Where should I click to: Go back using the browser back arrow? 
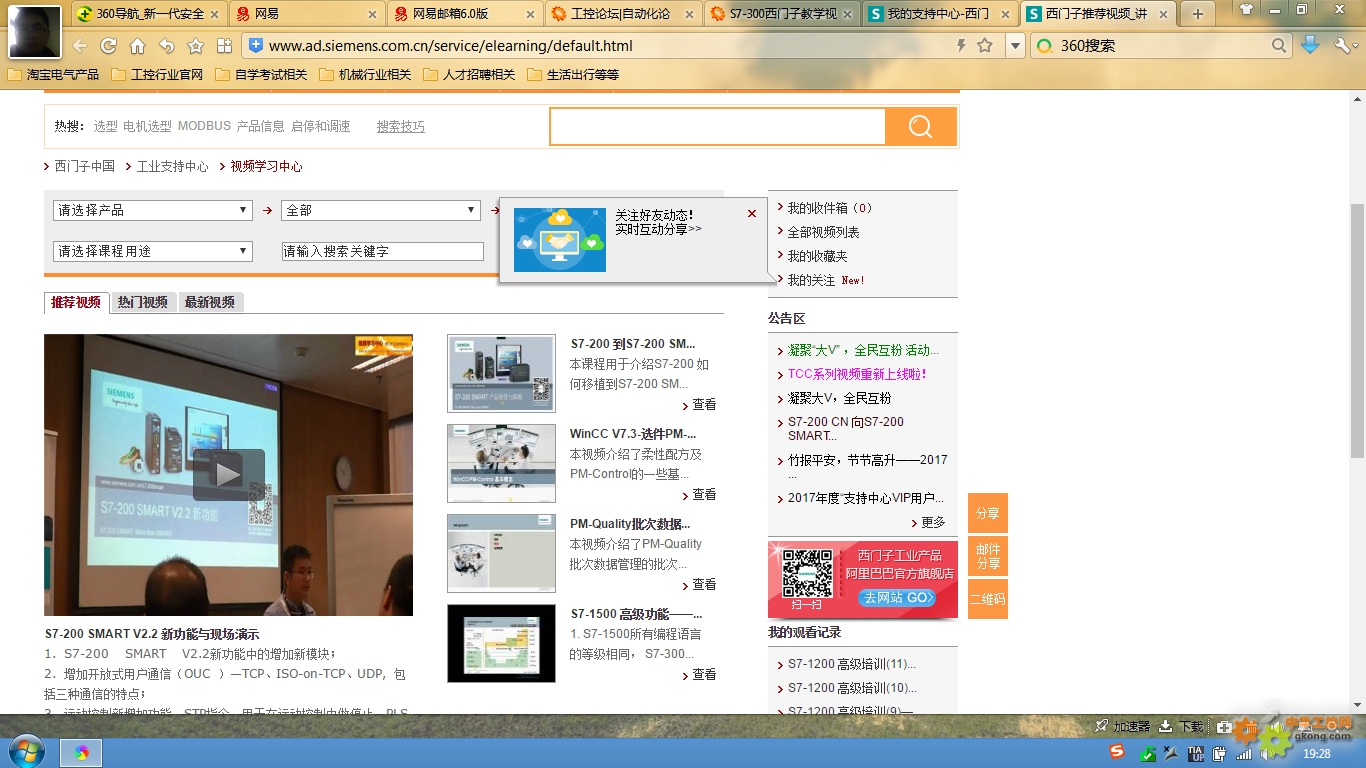click(80, 46)
